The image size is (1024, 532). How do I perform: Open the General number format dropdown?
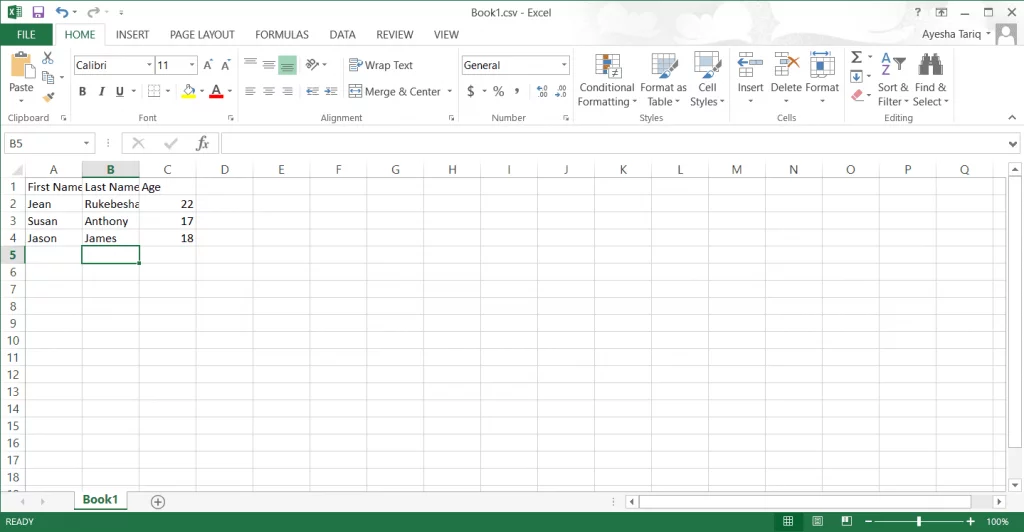(x=564, y=65)
